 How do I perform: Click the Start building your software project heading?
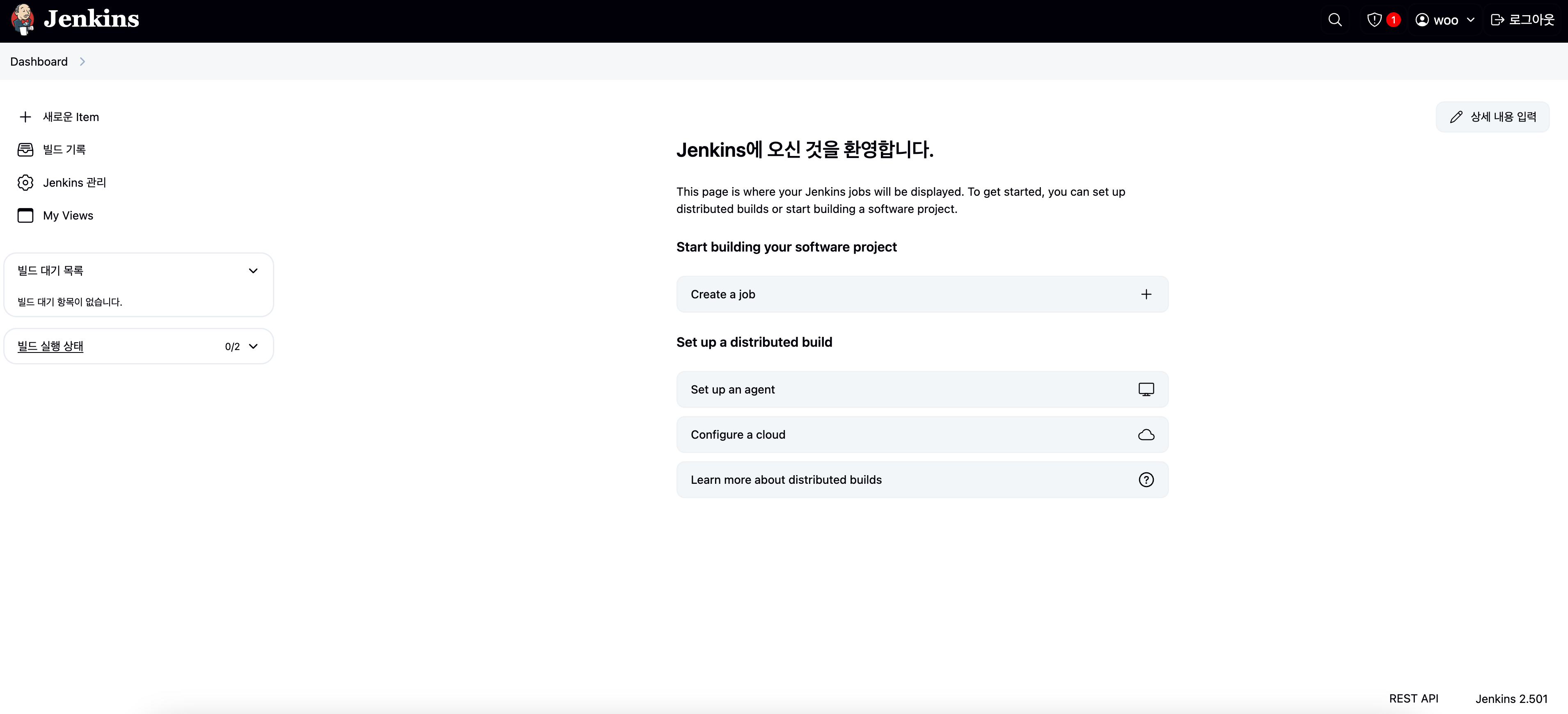point(786,247)
